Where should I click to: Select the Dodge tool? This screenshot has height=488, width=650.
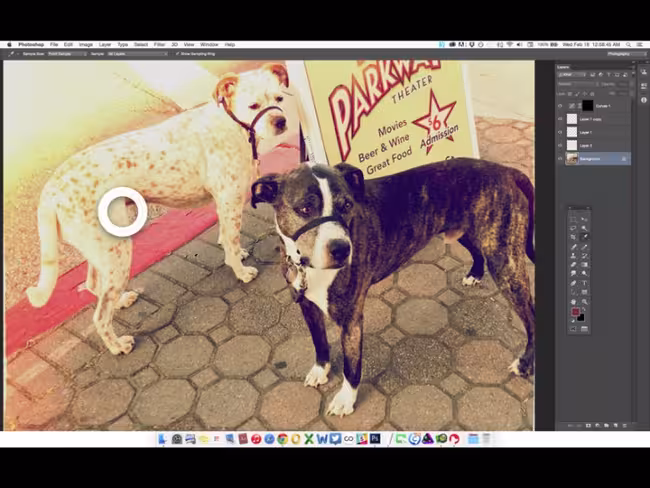584,273
